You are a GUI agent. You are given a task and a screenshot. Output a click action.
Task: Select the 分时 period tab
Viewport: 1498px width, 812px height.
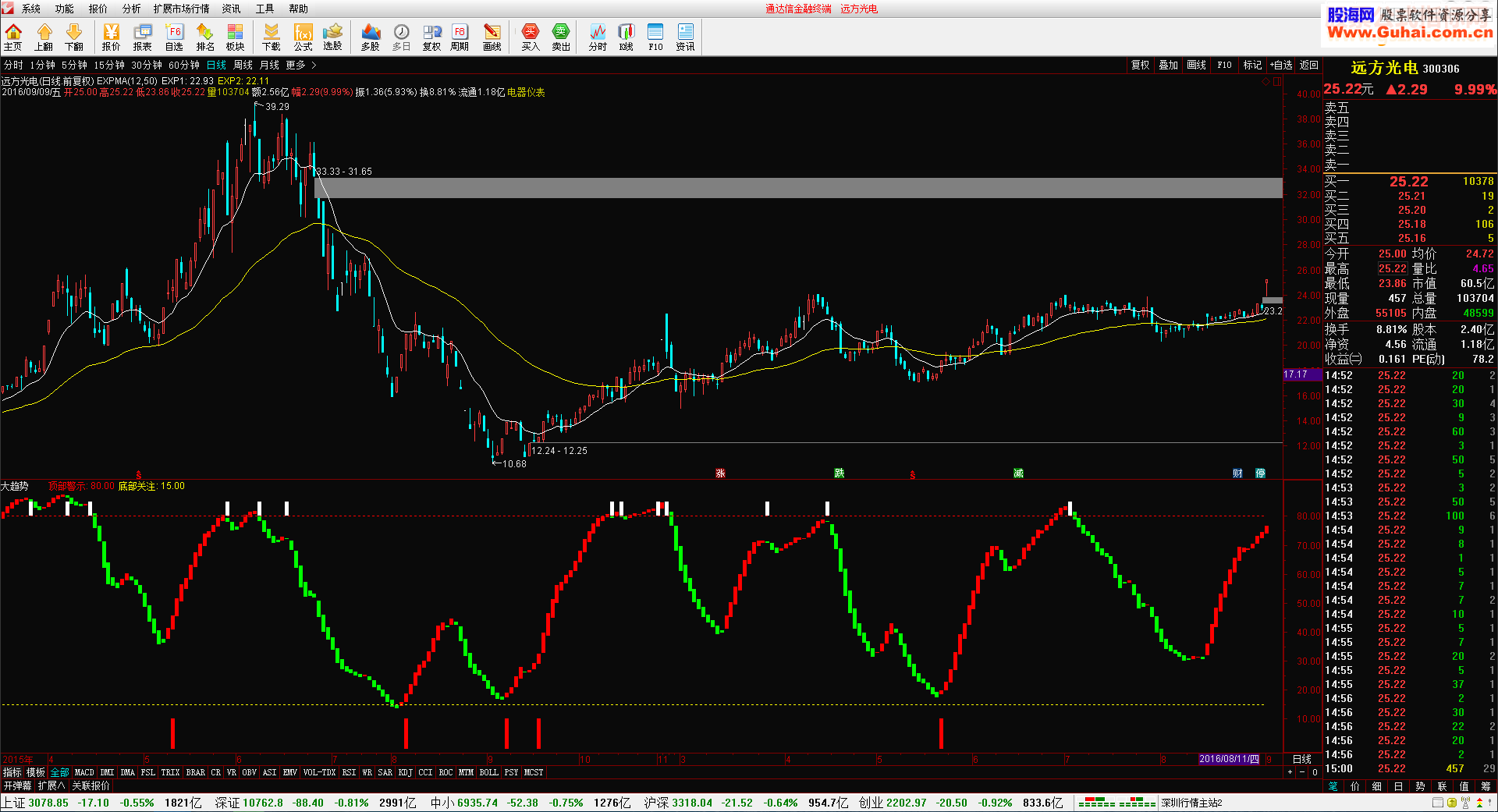point(13,66)
